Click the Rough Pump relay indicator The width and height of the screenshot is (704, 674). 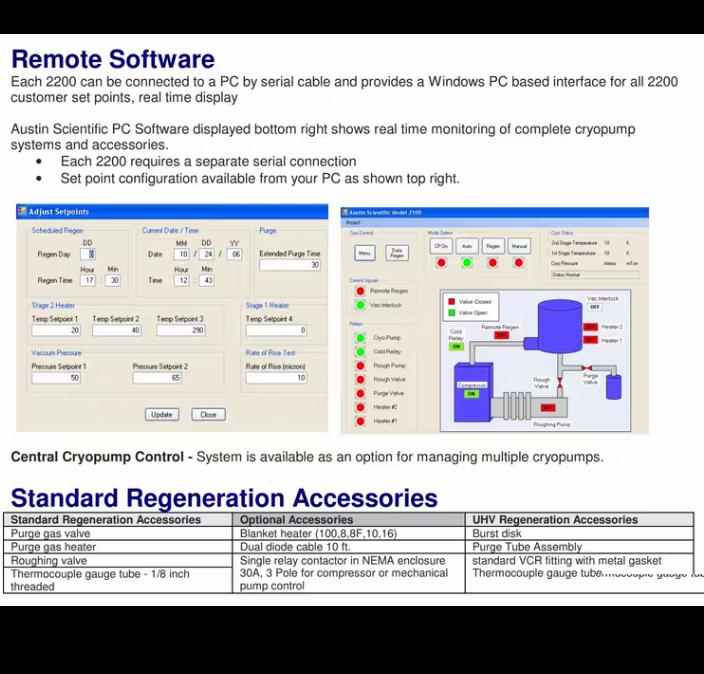click(x=360, y=366)
